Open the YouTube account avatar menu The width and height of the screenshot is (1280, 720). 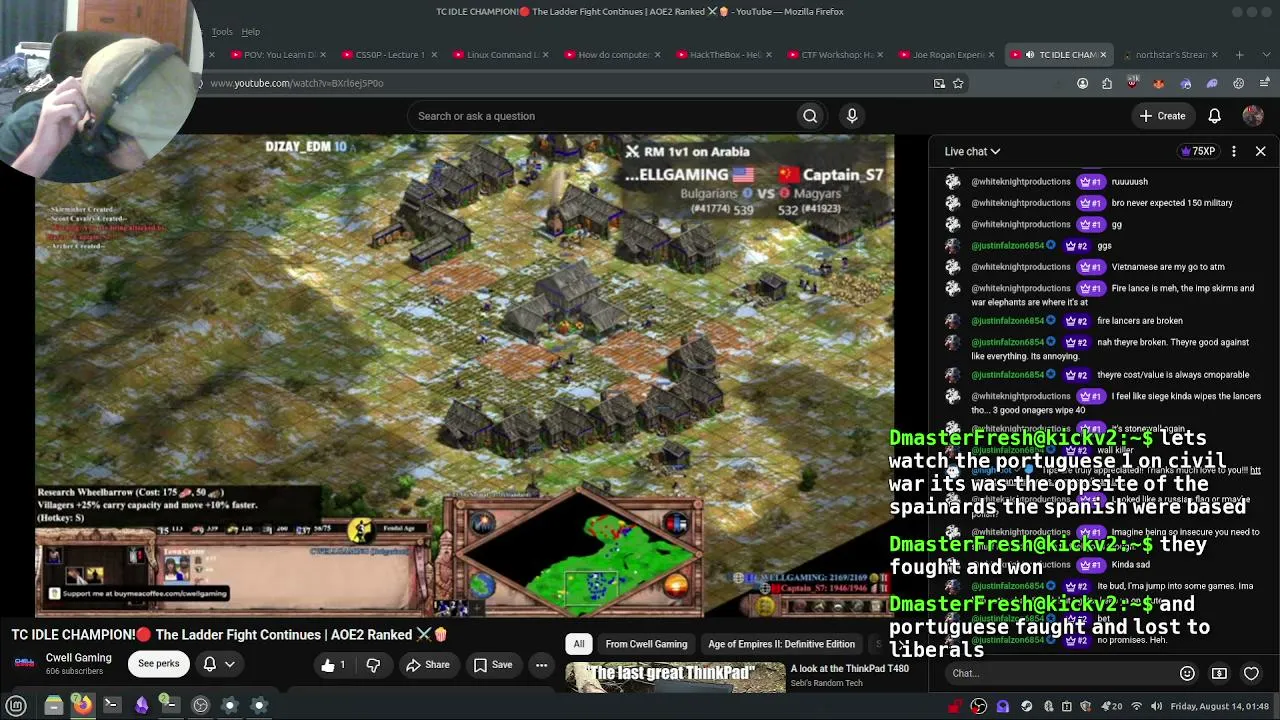[x=1253, y=116]
